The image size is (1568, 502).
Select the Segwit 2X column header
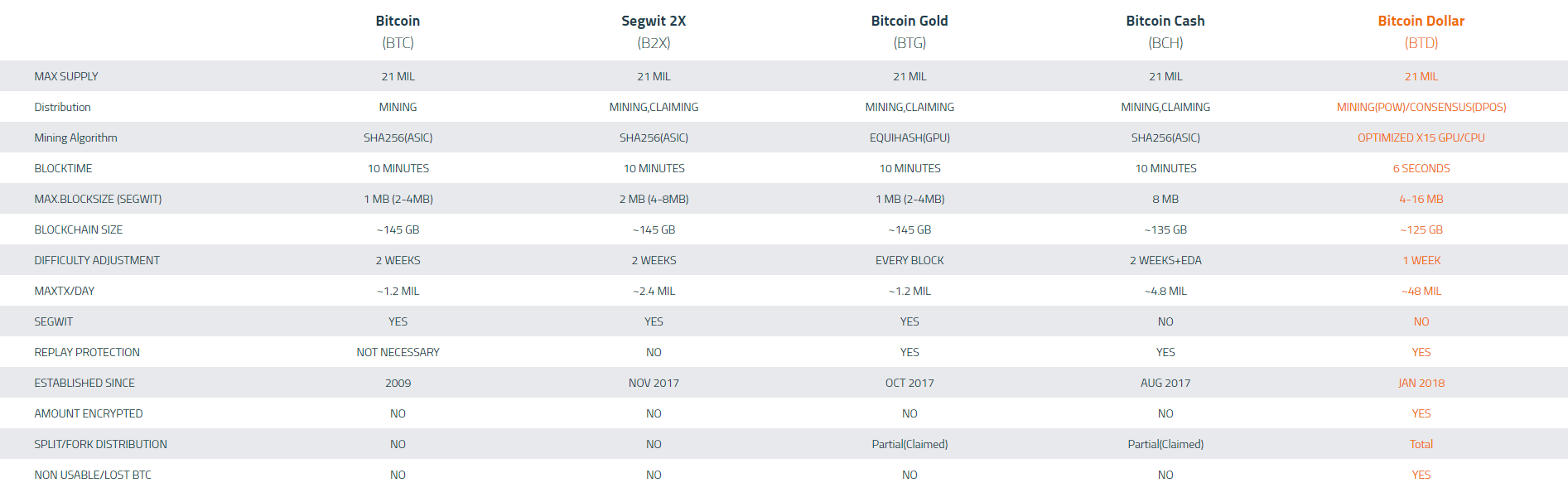tap(654, 31)
